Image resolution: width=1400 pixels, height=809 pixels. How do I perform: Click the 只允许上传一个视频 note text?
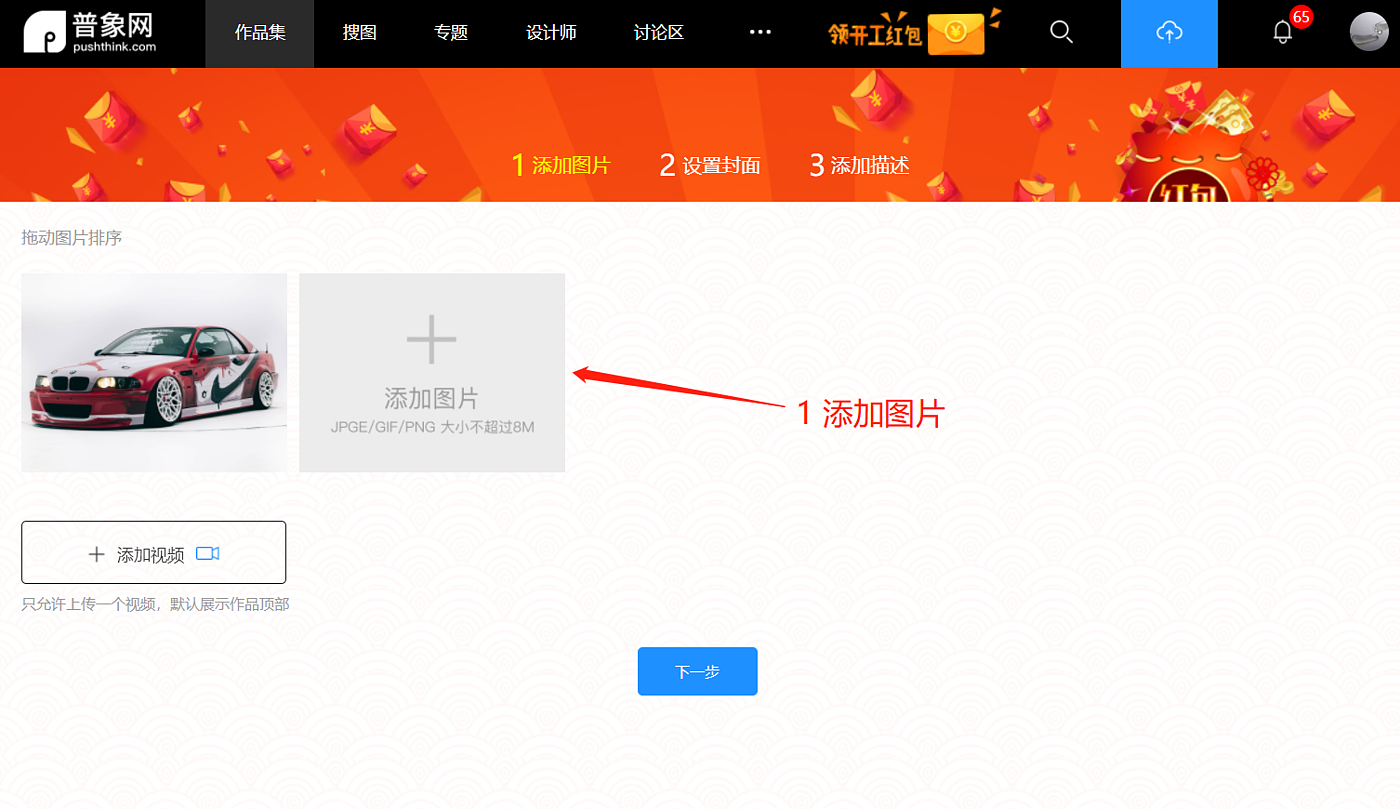click(x=155, y=604)
